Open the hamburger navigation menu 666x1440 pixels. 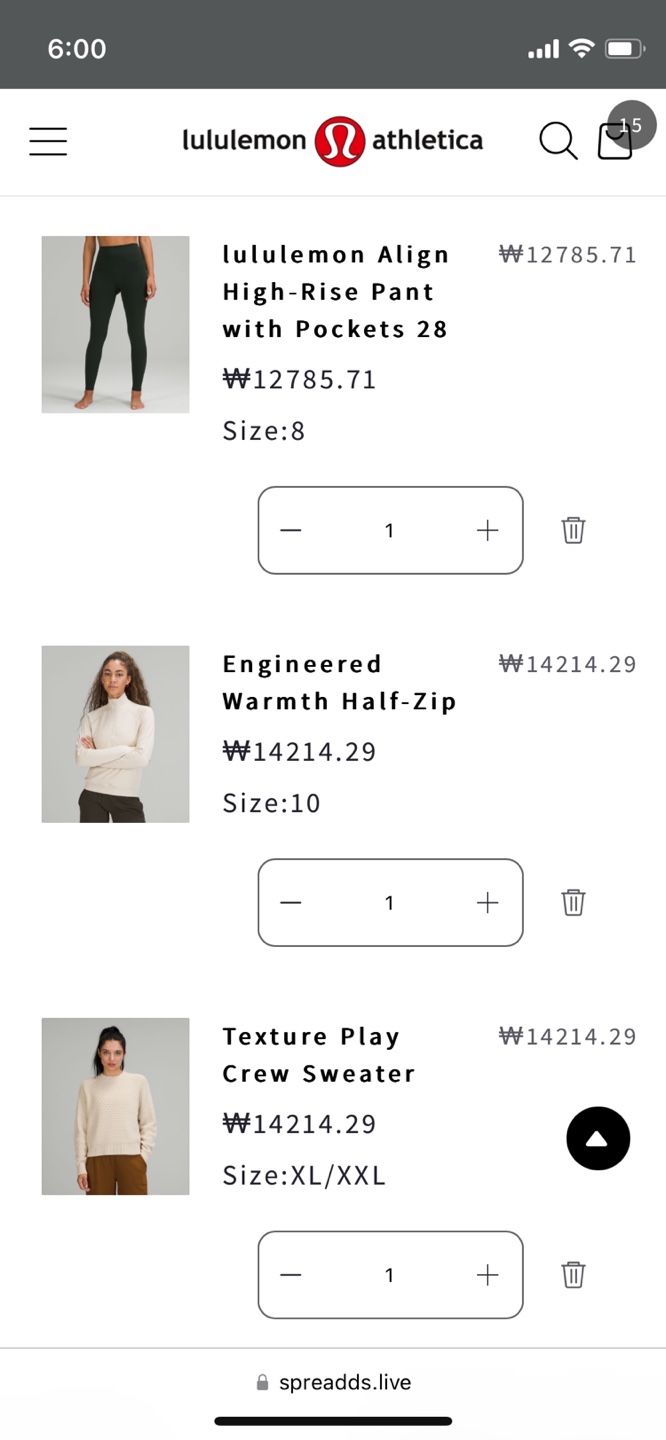click(x=48, y=141)
